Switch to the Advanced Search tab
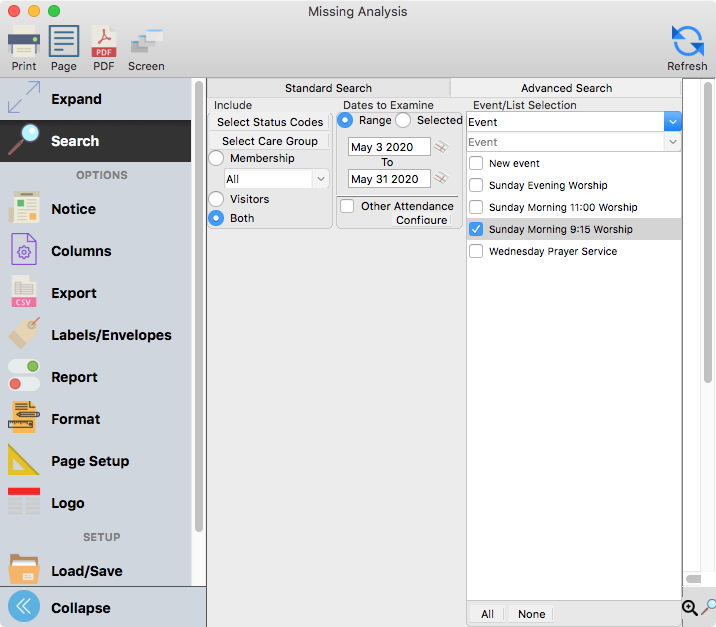 point(566,88)
